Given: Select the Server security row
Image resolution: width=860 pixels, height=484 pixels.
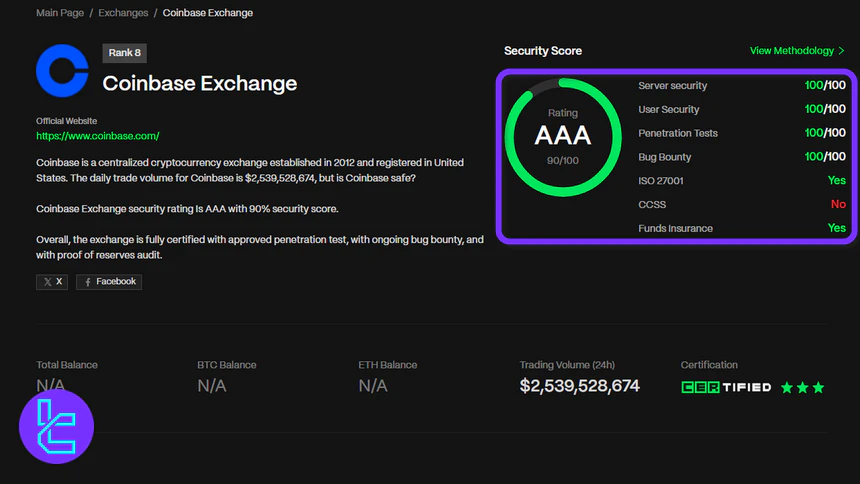Looking at the screenshot, I should (742, 86).
